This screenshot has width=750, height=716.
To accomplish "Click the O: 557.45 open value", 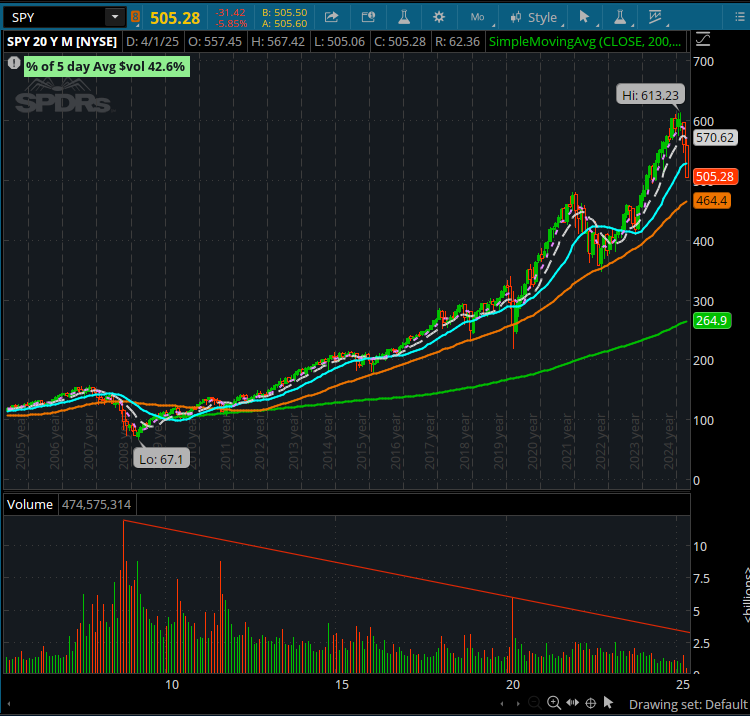I will click(215, 42).
